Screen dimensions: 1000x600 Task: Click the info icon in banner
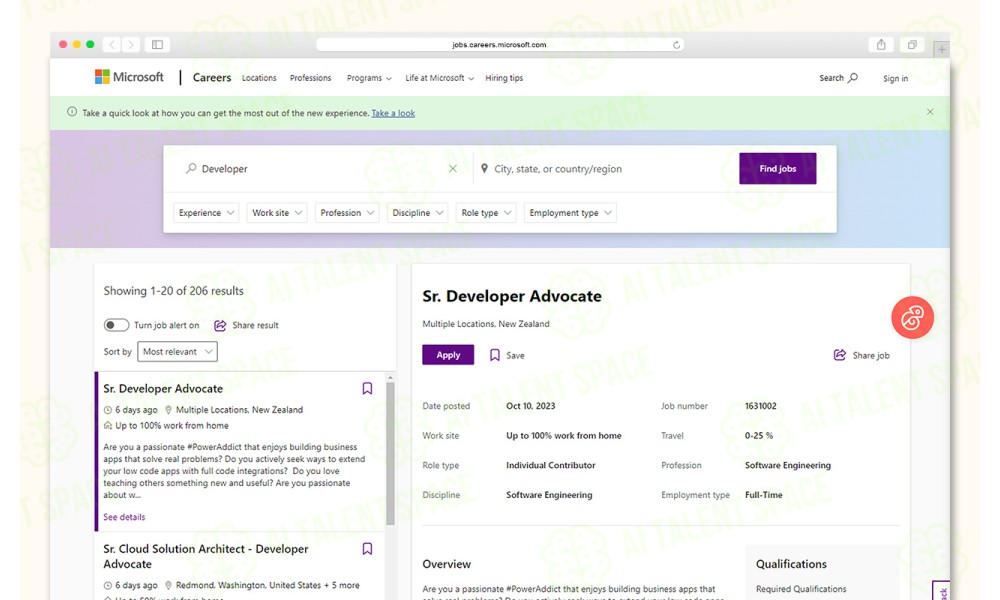72,112
